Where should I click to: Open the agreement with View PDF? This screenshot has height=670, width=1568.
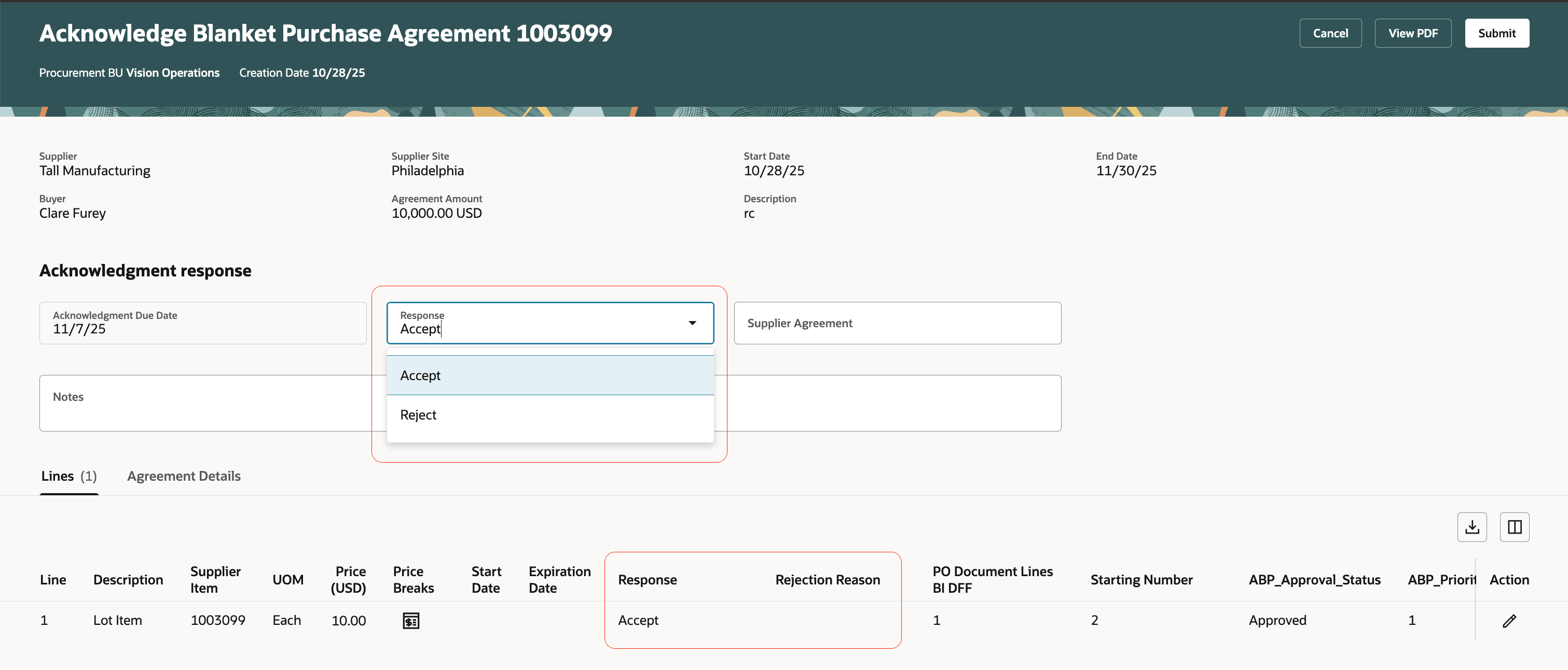point(1413,33)
